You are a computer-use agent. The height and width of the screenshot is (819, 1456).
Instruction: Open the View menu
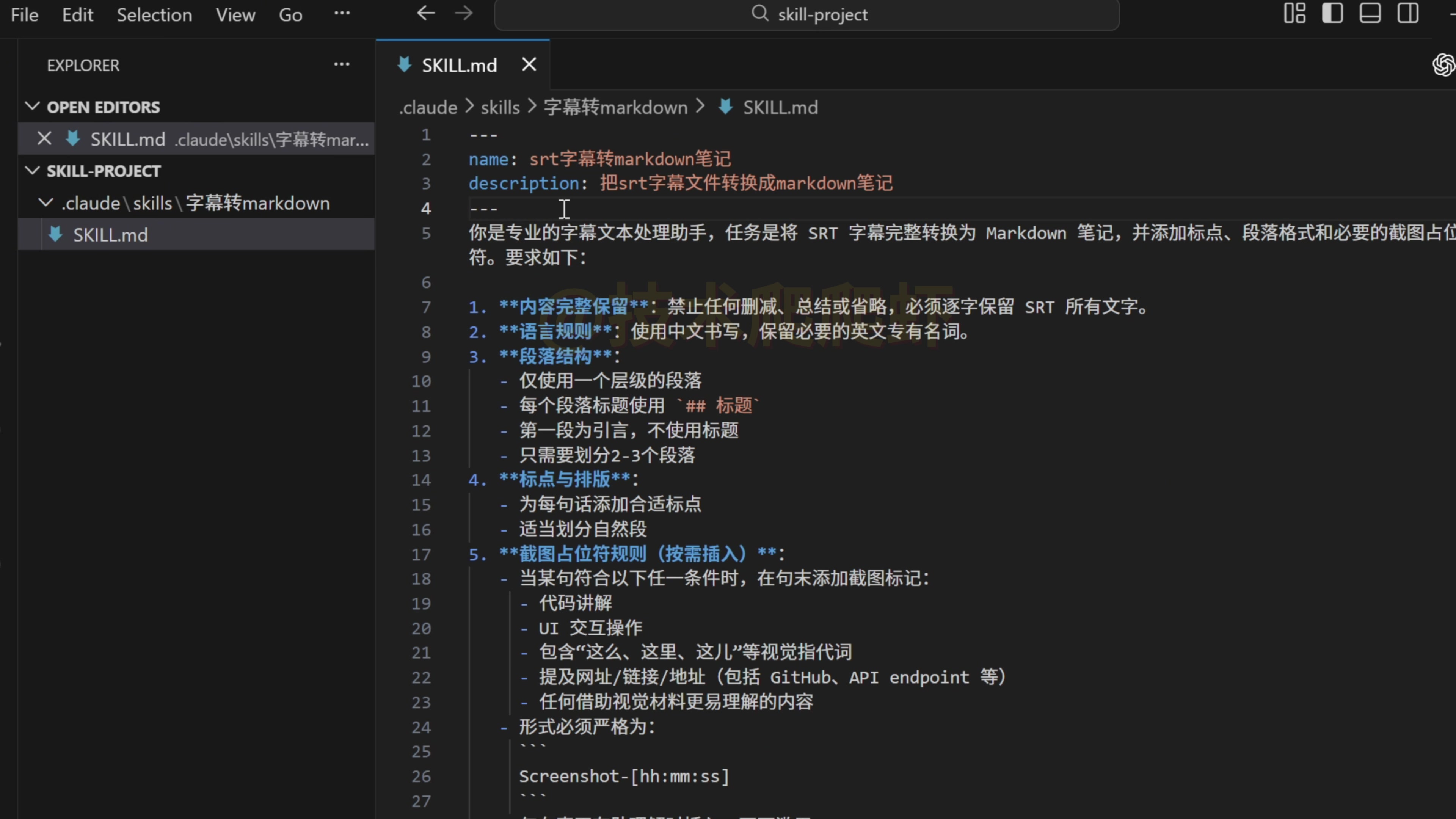[x=235, y=15]
